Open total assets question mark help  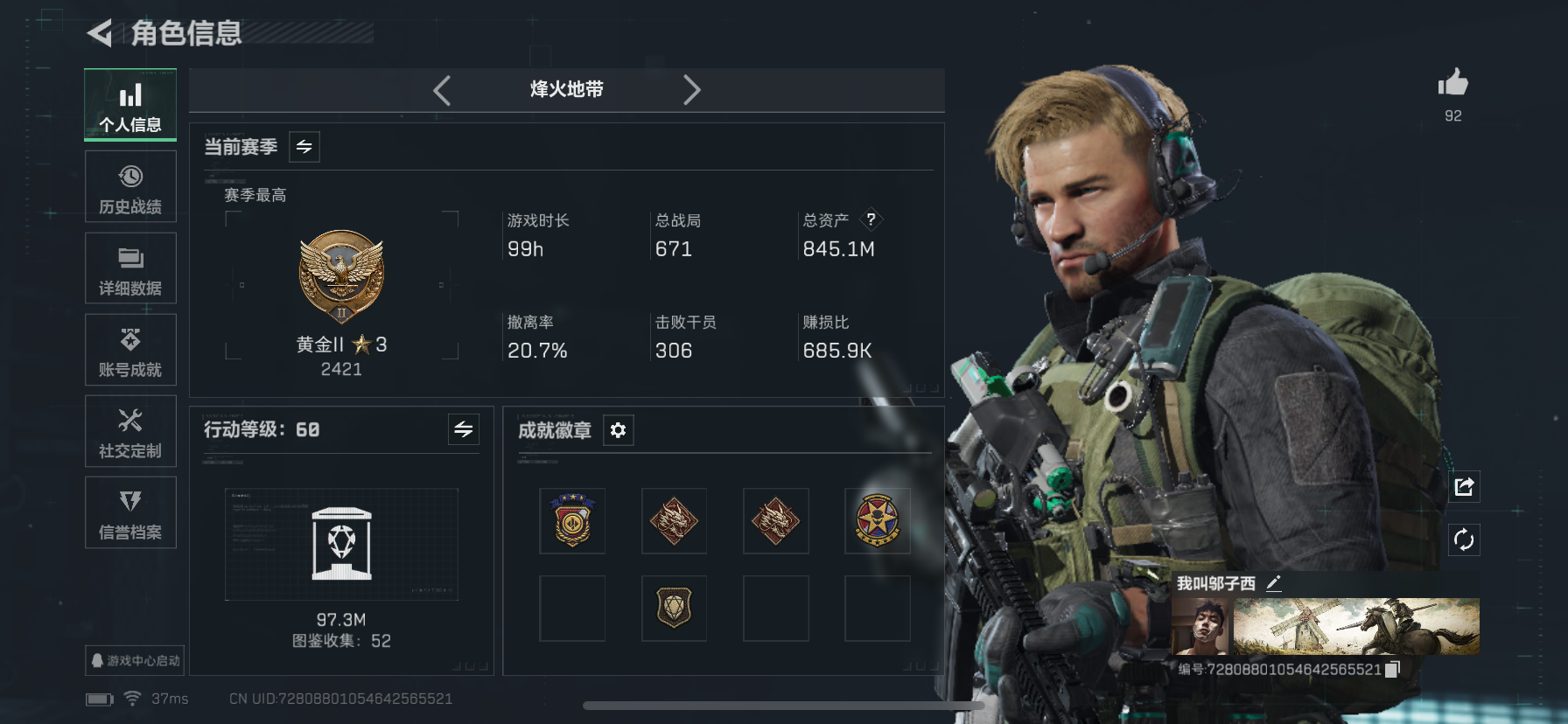point(871,219)
